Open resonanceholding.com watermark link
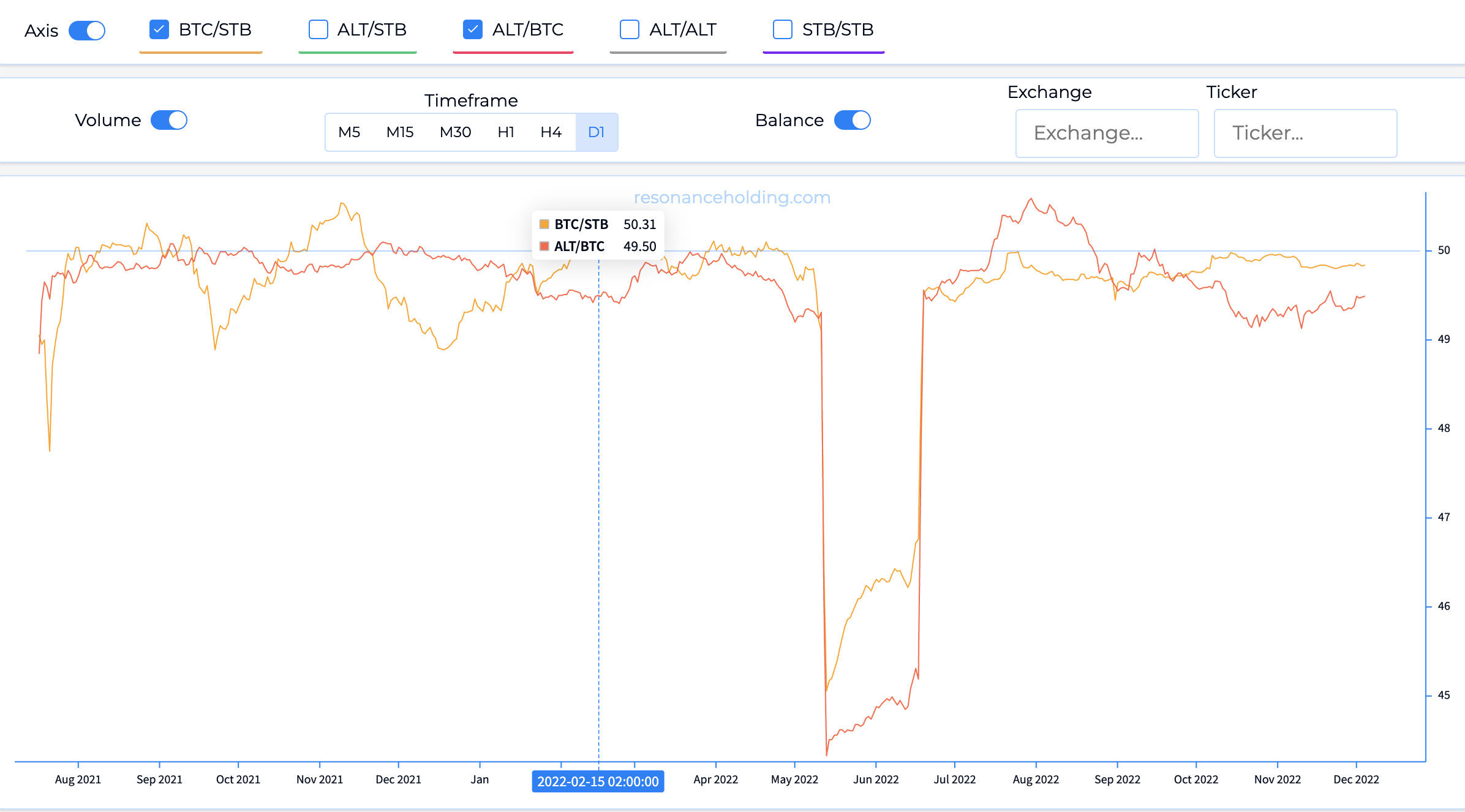The image size is (1465, 812). (732, 197)
